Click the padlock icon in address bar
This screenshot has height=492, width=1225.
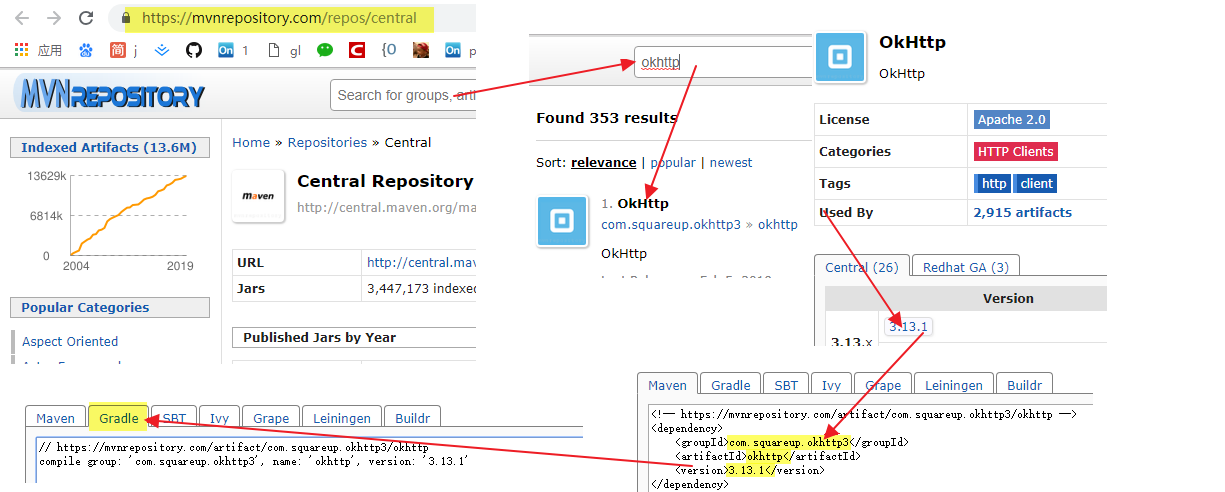click(x=125, y=18)
